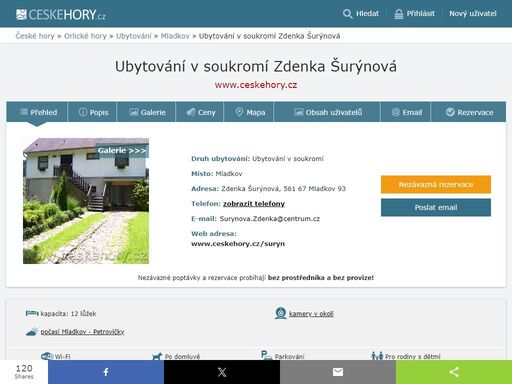Click the Nezávazná rezervace button
This screenshot has width=512, height=384.
pos(436,184)
